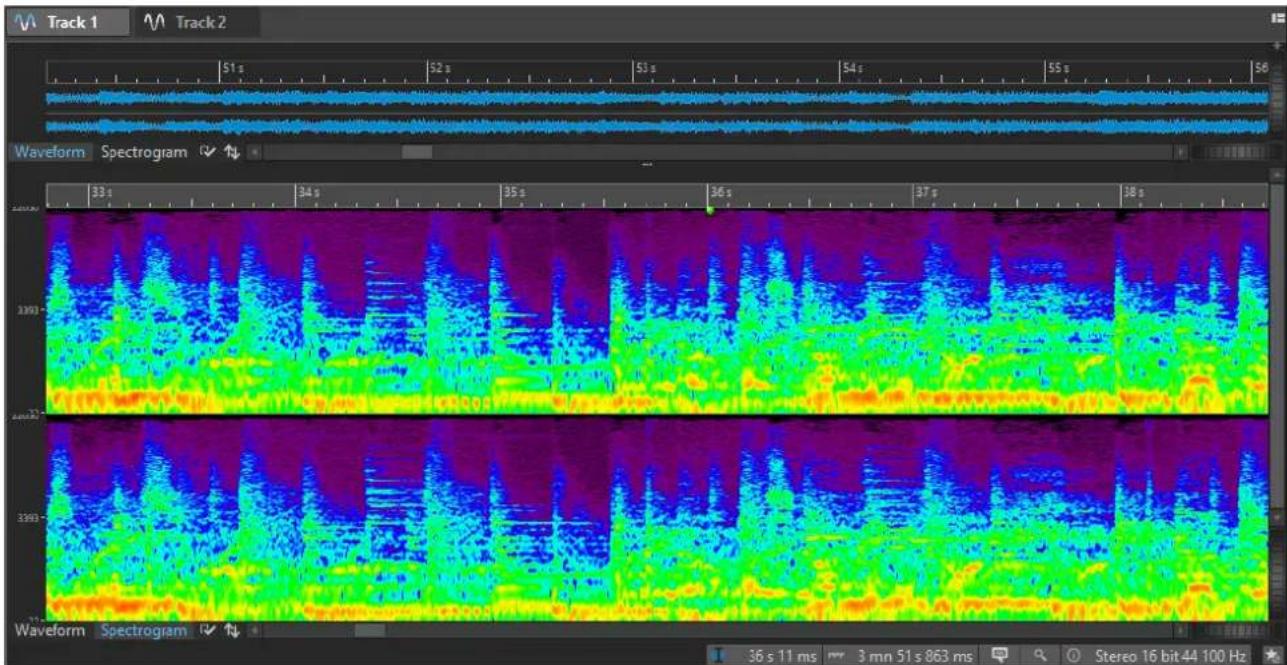Click the left channel spectrogram display
The image size is (1287, 665).
[656, 312]
